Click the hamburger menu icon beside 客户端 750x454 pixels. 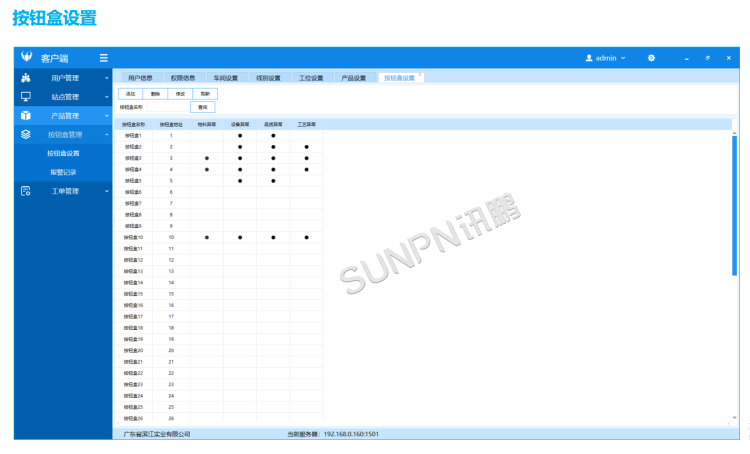[103, 58]
